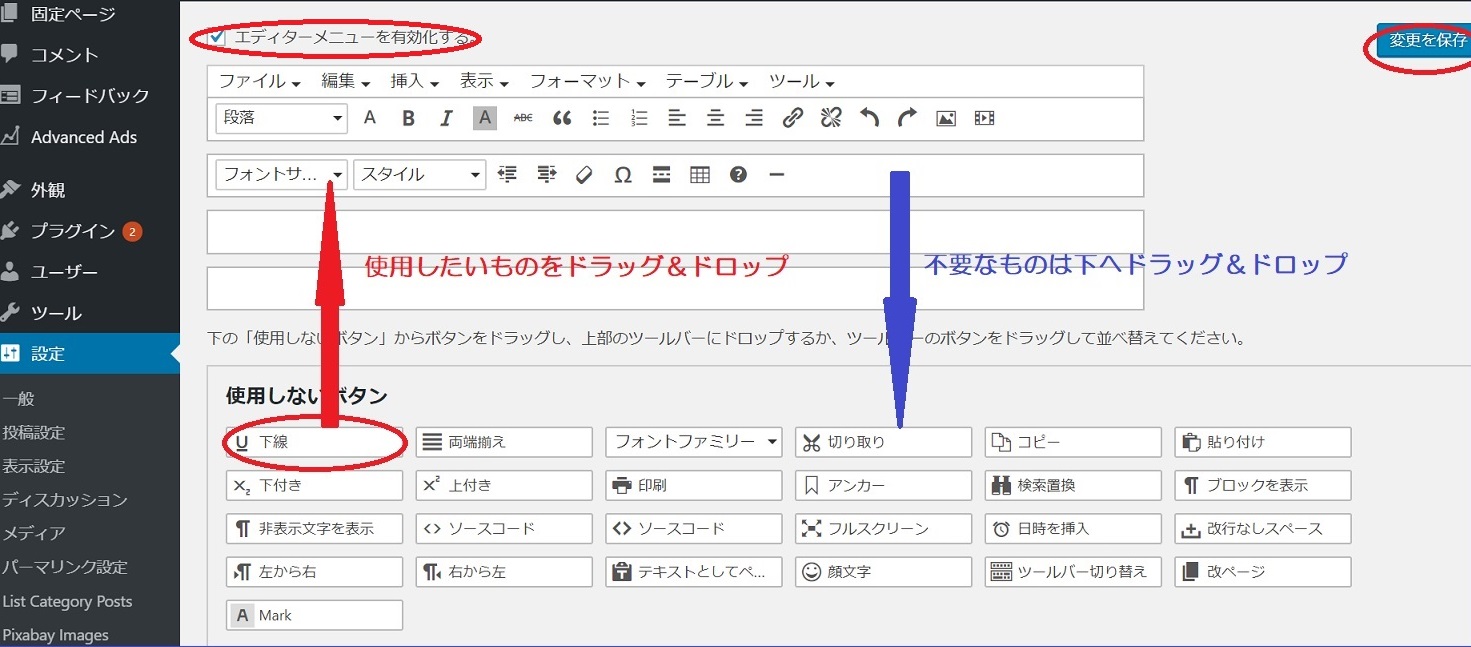Open the ファイル menu
This screenshot has height=647, width=1471.
click(x=259, y=81)
